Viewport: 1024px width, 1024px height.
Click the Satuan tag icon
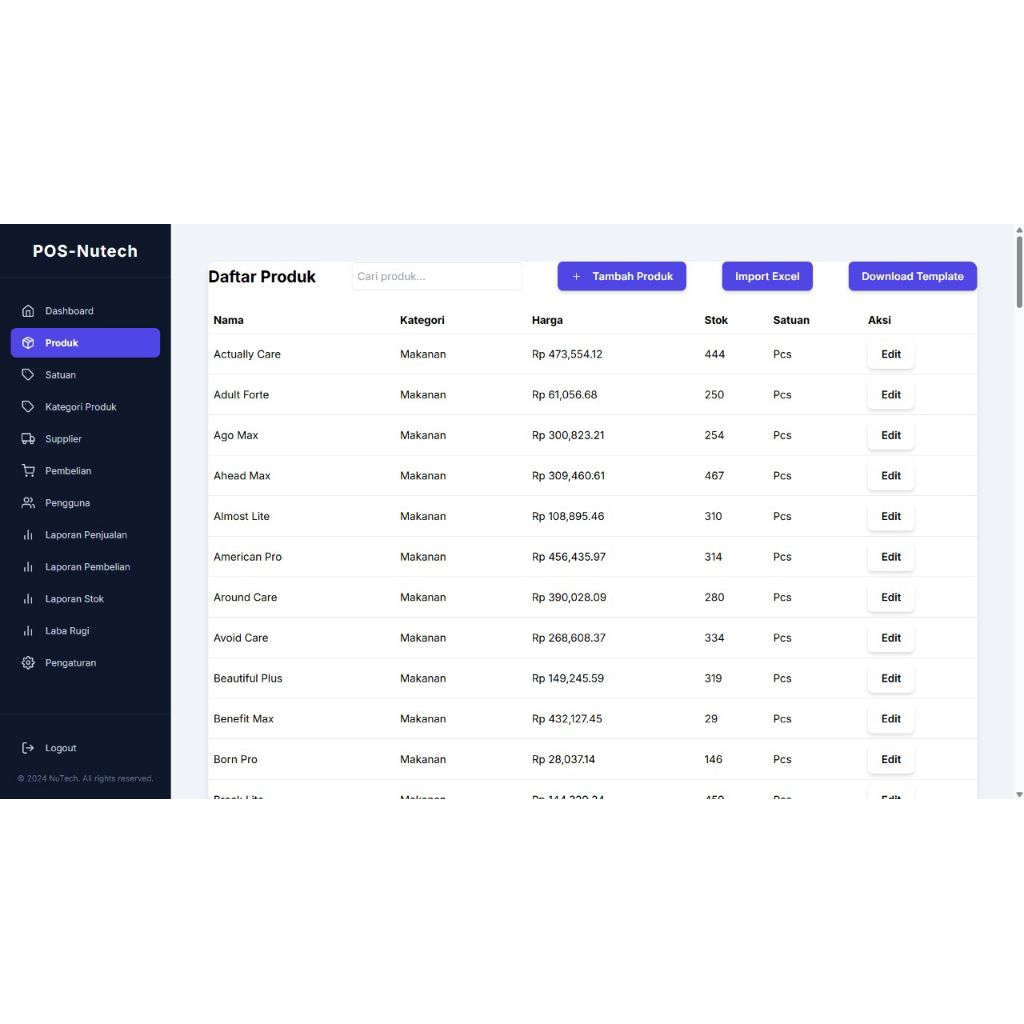(x=28, y=375)
